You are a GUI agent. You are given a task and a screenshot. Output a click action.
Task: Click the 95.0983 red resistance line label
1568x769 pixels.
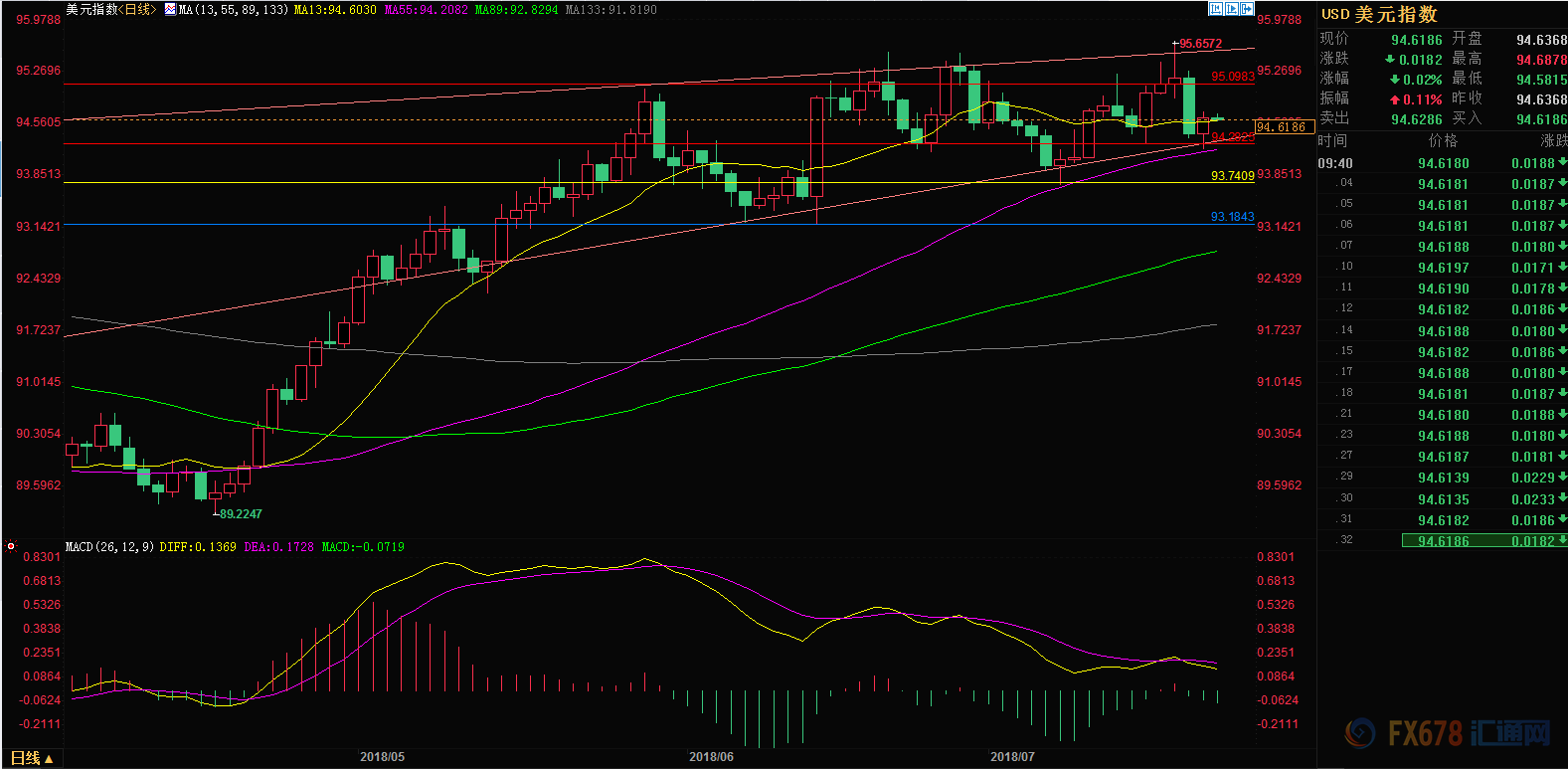coord(1232,77)
